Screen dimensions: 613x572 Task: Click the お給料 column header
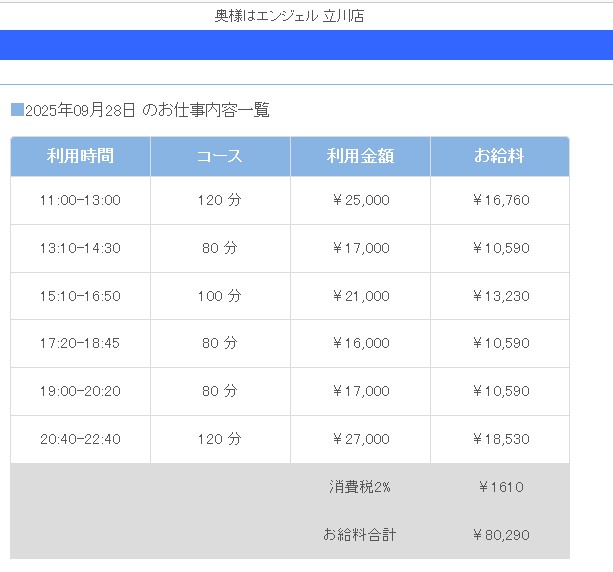pyautogui.click(x=500, y=156)
